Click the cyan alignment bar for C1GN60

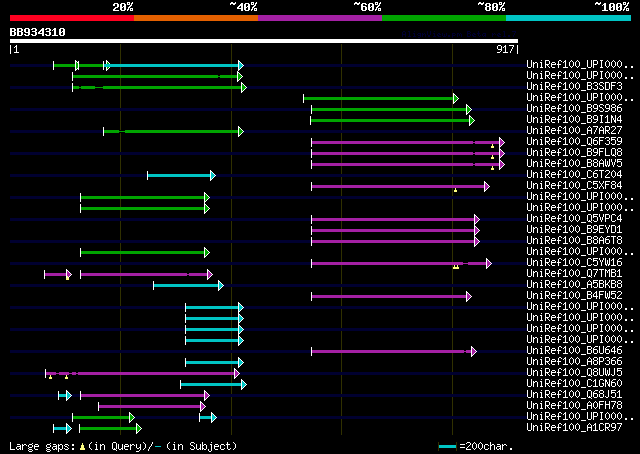coord(213,385)
